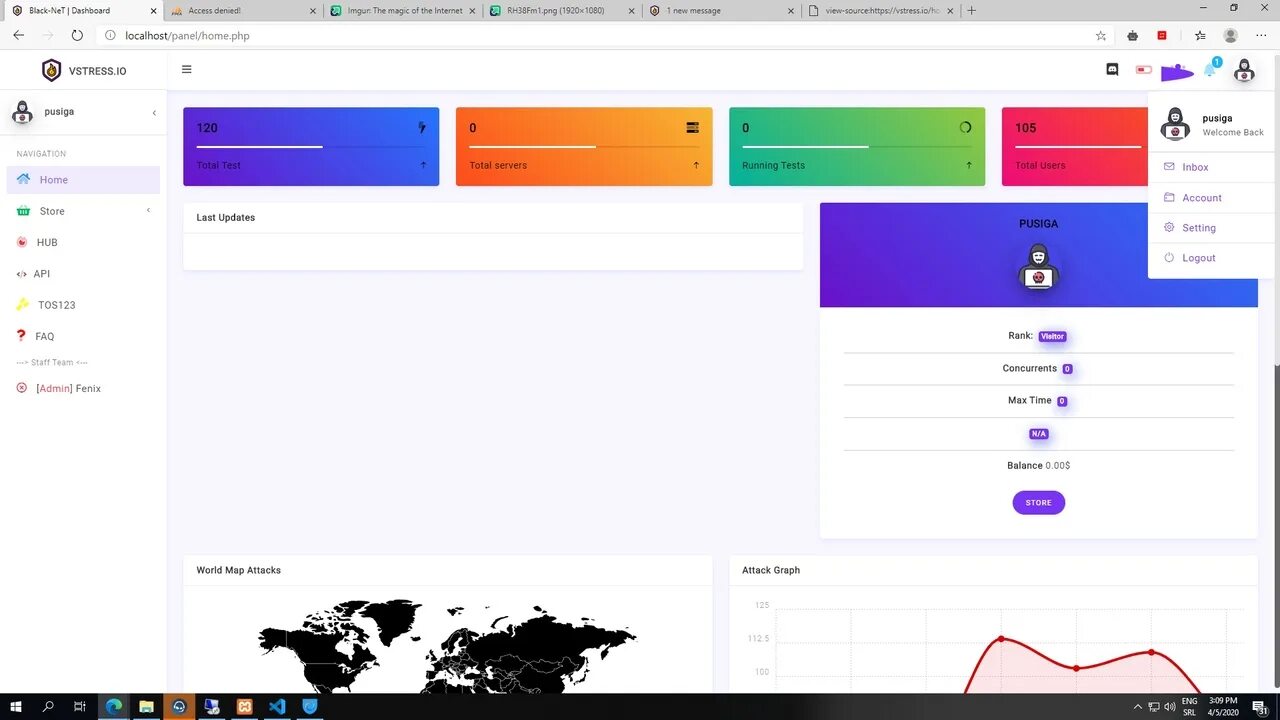Click the Last Updates panel header
The image size is (1280, 720).
[x=493, y=218]
